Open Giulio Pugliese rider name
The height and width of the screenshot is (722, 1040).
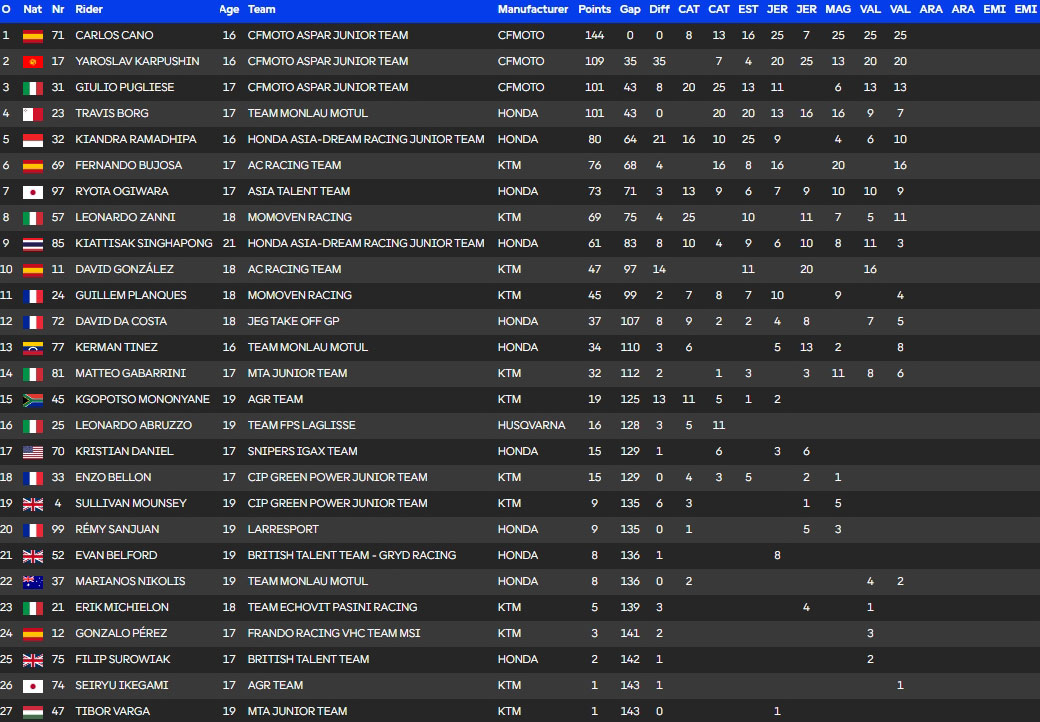125,87
